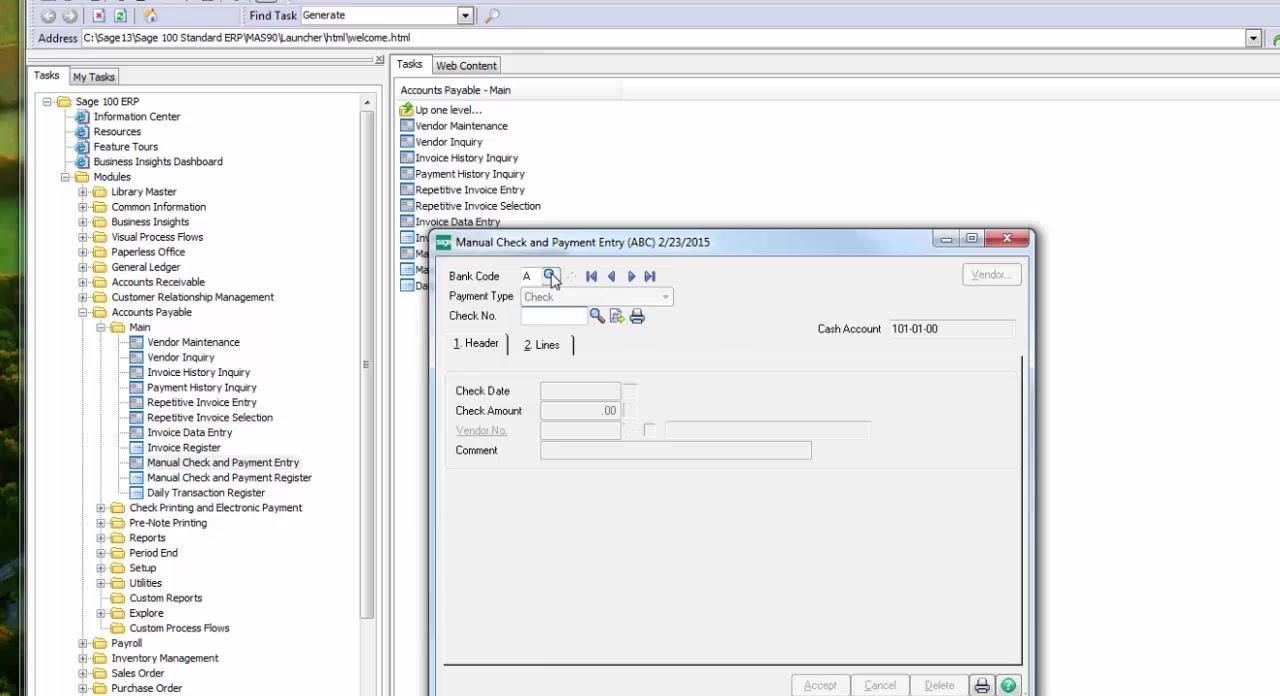This screenshot has height=696, width=1280.
Task: Close the Tasks side panel with the X
Action: pos(379,60)
